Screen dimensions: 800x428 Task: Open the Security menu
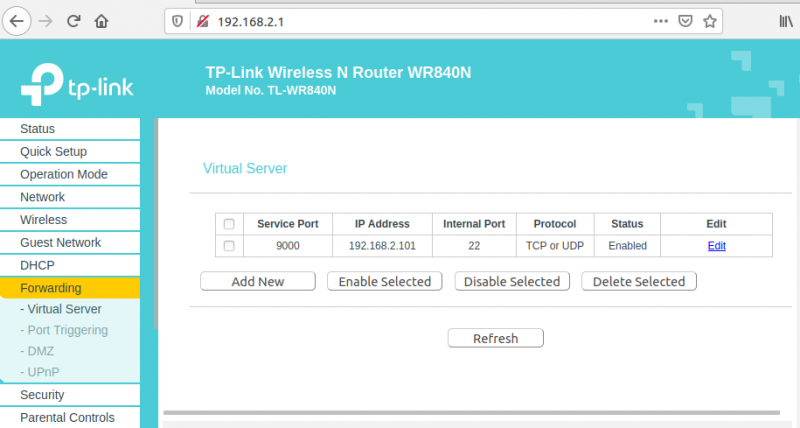coord(70,395)
